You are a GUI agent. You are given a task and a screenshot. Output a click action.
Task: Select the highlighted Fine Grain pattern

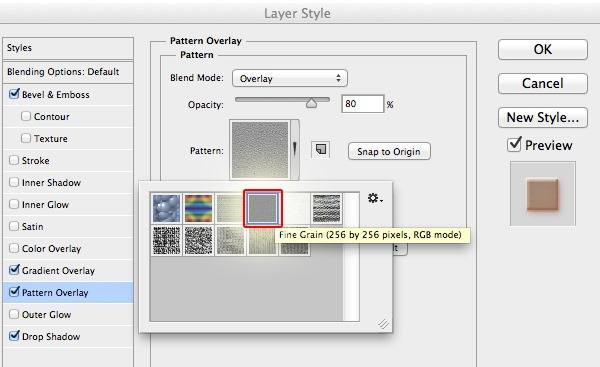pos(262,209)
